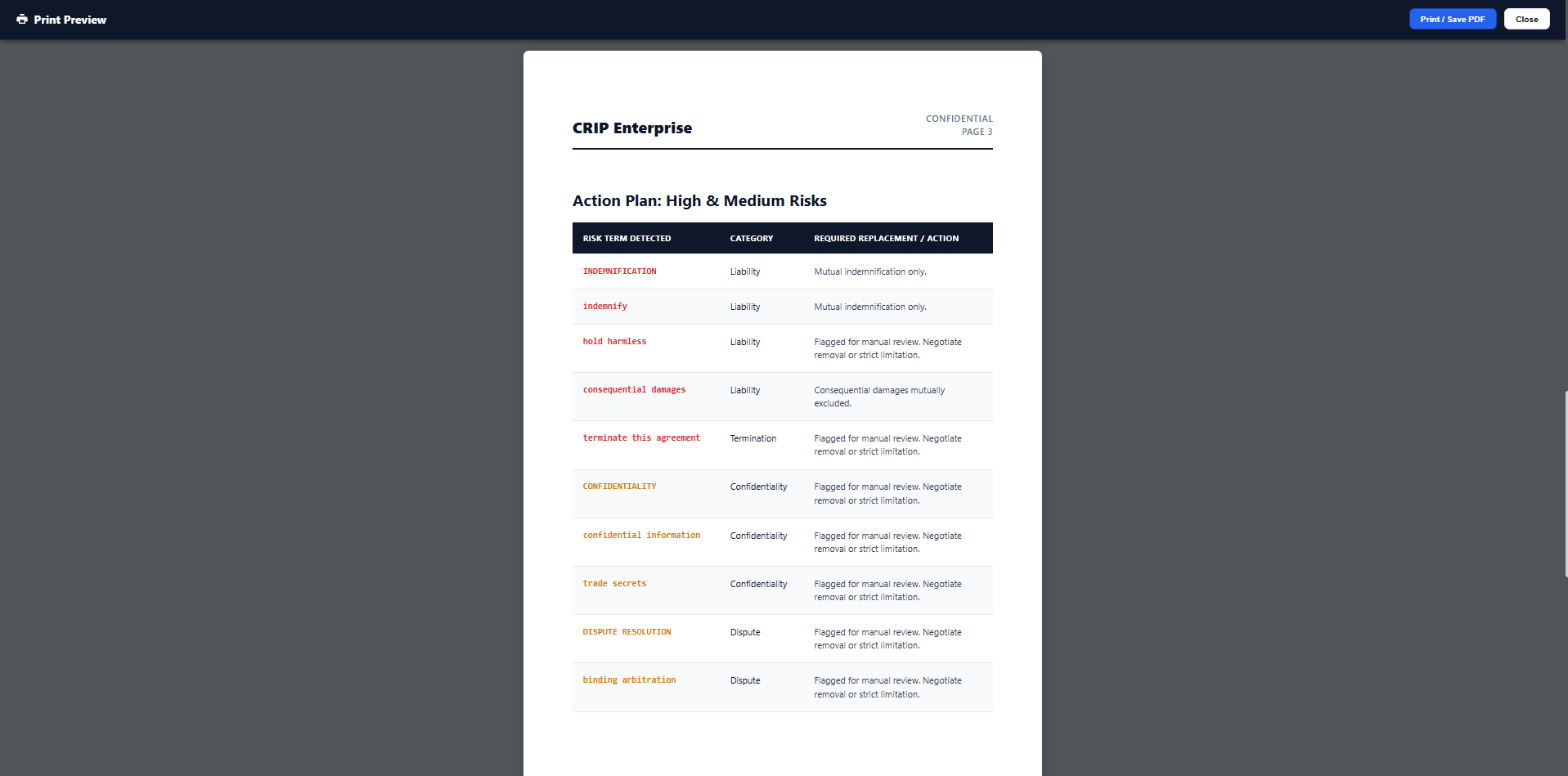1568x776 pixels.
Task: Select the CRIP Enterprise document title
Action: pyautogui.click(x=631, y=128)
